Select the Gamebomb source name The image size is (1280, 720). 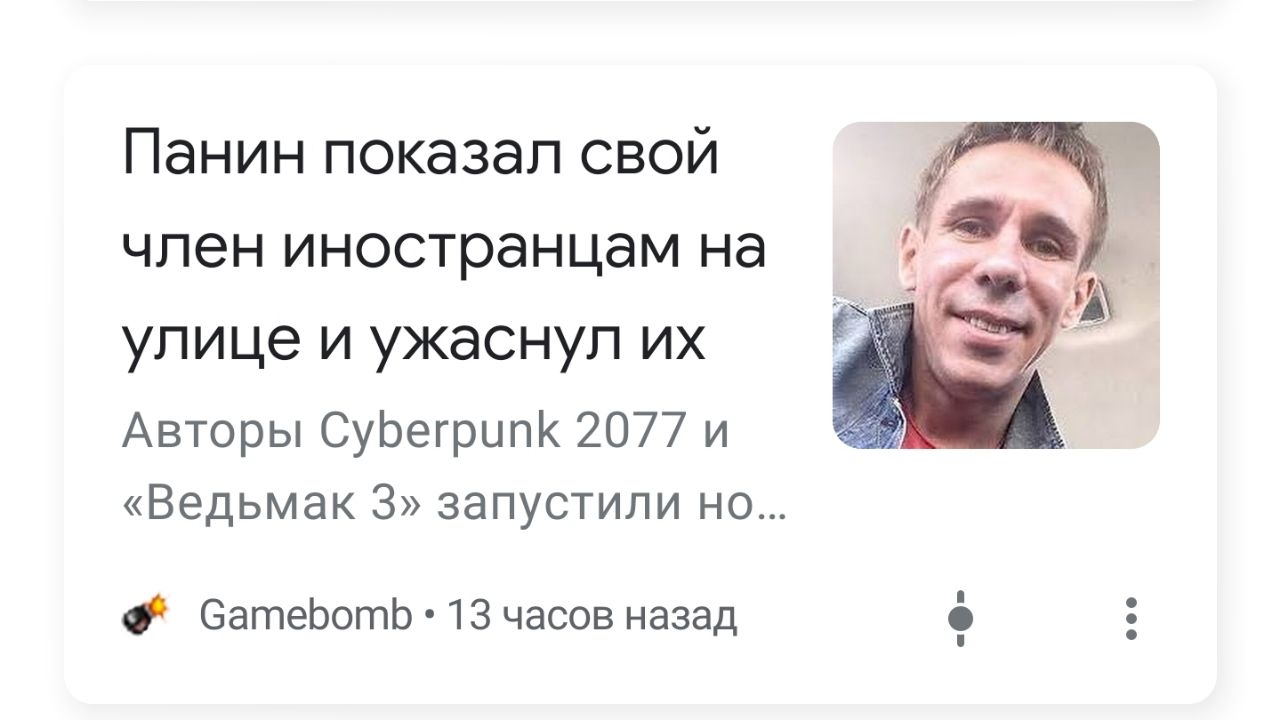point(305,616)
